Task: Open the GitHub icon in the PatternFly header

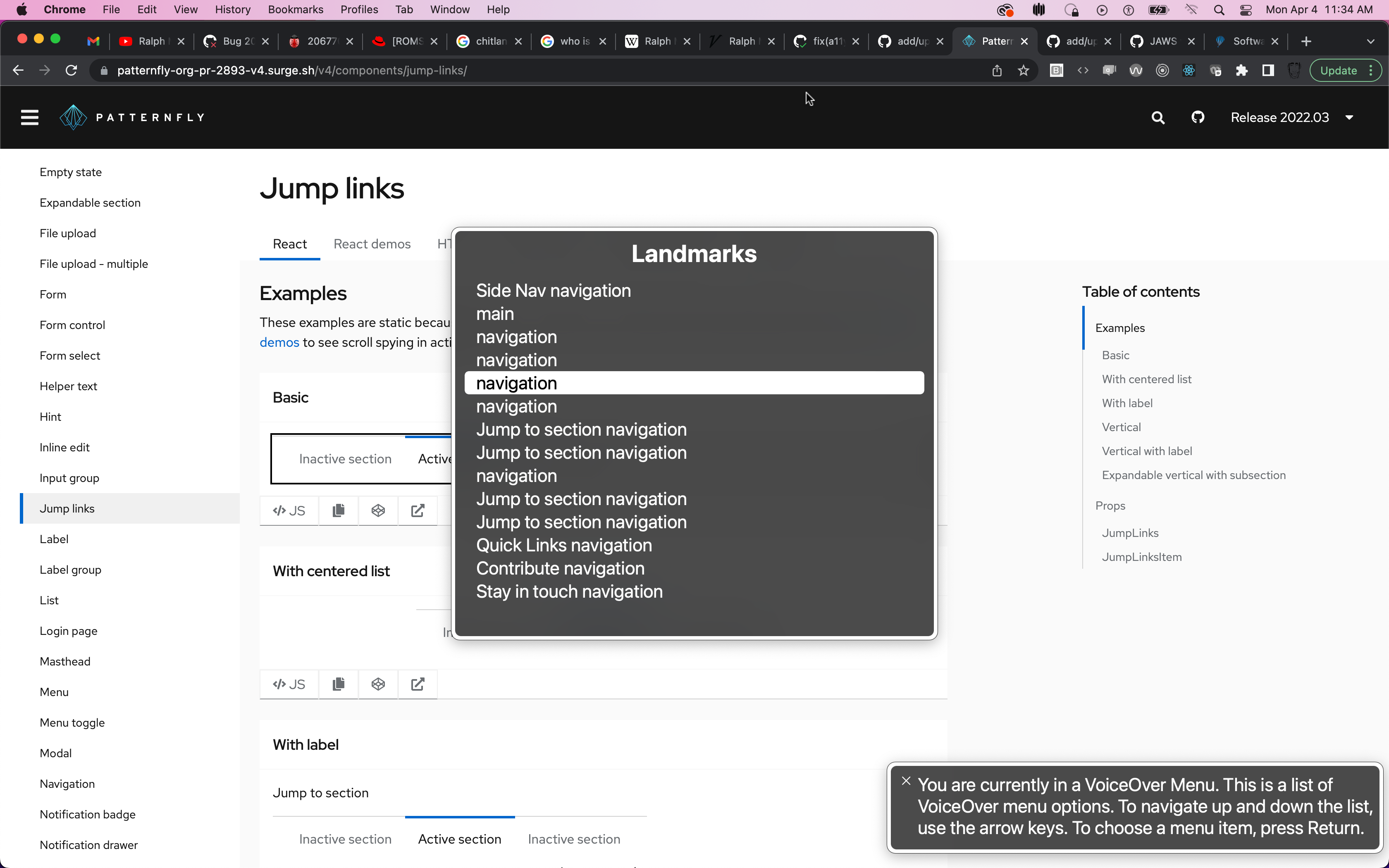Action: pyautogui.click(x=1197, y=118)
